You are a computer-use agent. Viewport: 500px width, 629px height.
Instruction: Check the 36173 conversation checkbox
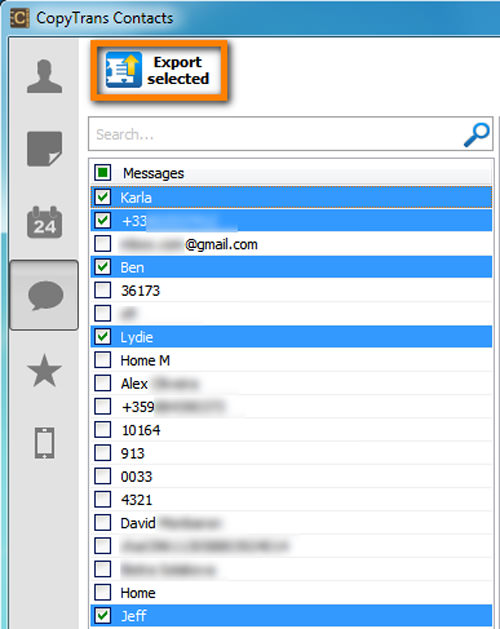103,290
